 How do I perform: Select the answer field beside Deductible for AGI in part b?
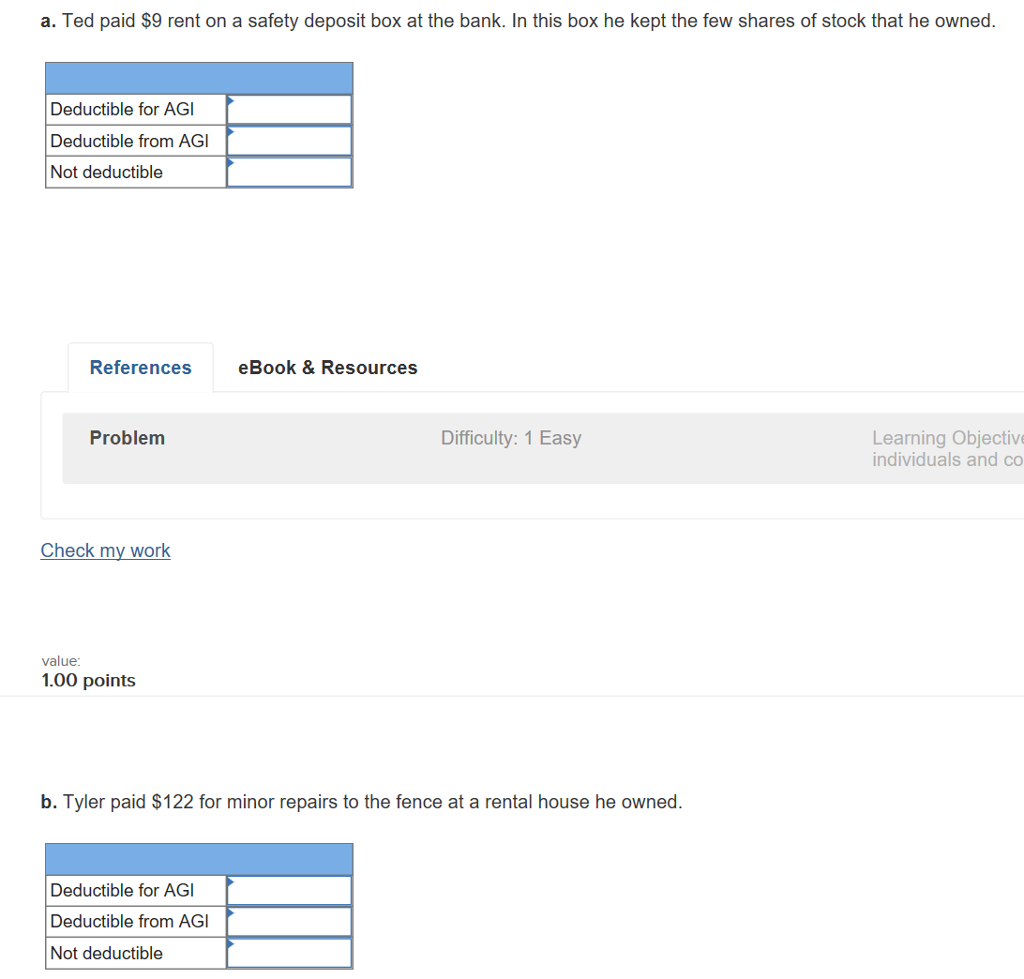[288, 890]
